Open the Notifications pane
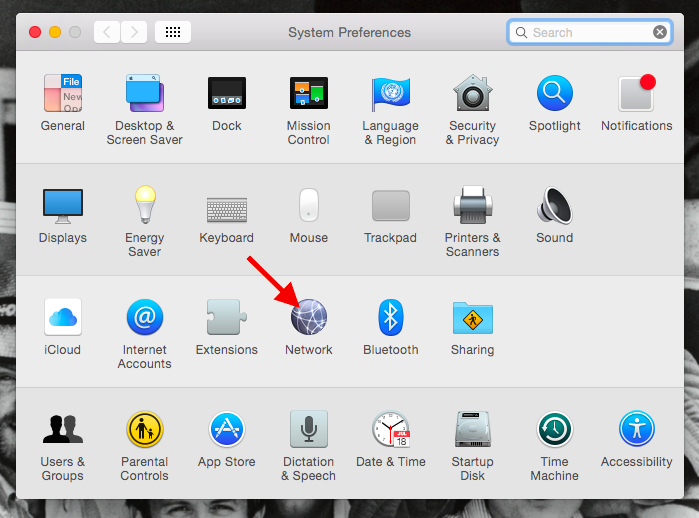This screenshot has height=518, width=699. tap(636, 94)
